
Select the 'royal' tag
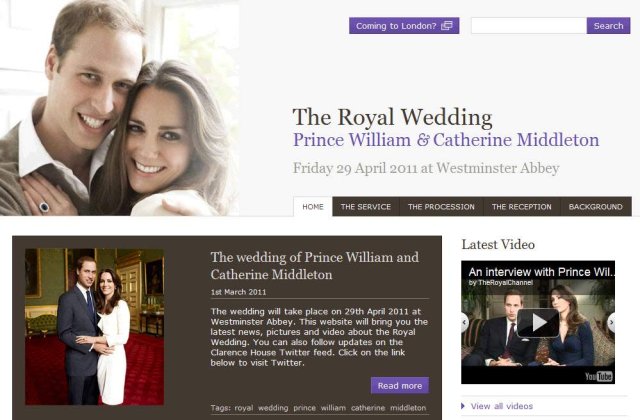pyautogui.click(x=244, y=408)
